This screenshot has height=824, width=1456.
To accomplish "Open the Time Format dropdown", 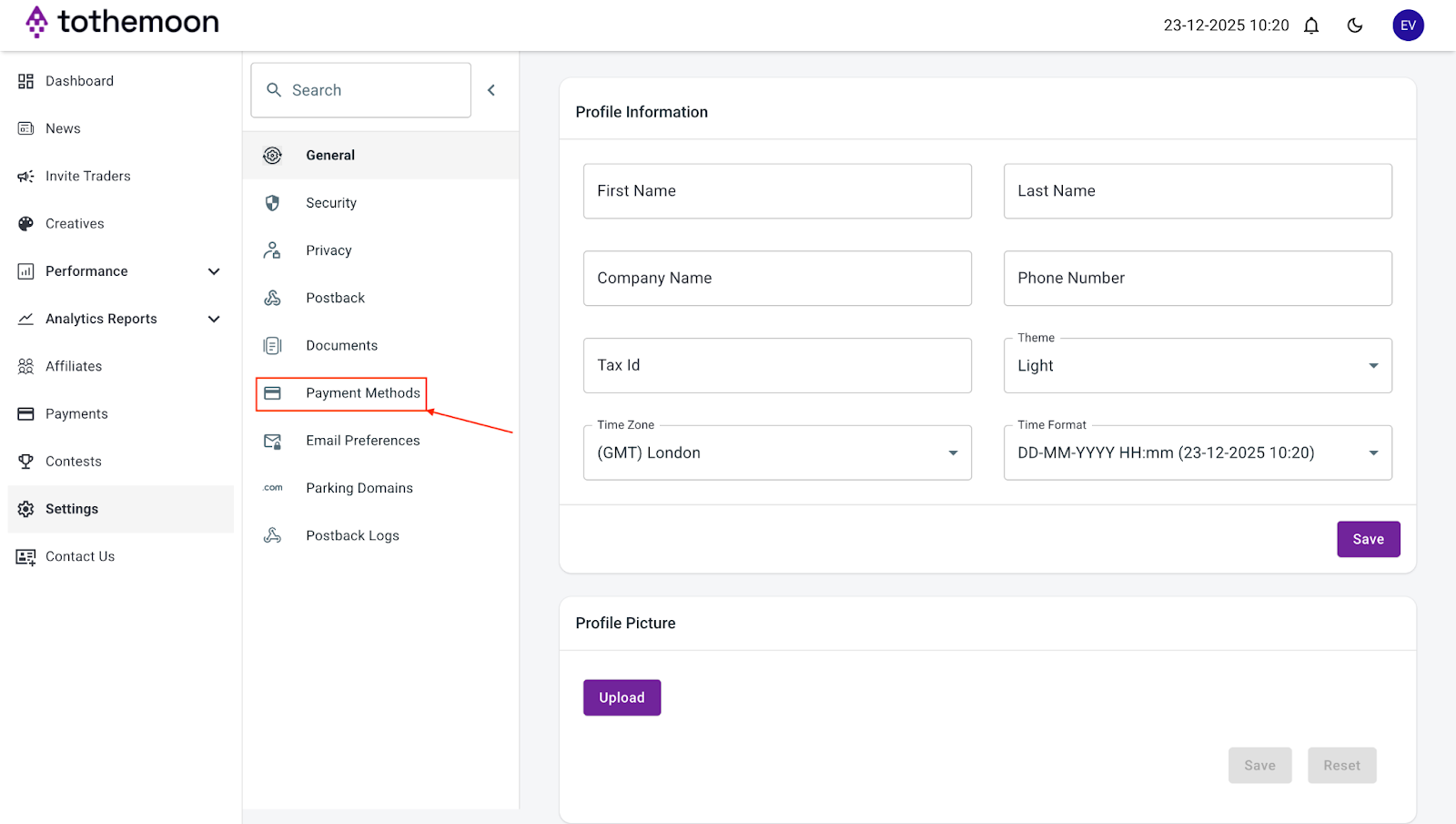I will point(1198,453).
